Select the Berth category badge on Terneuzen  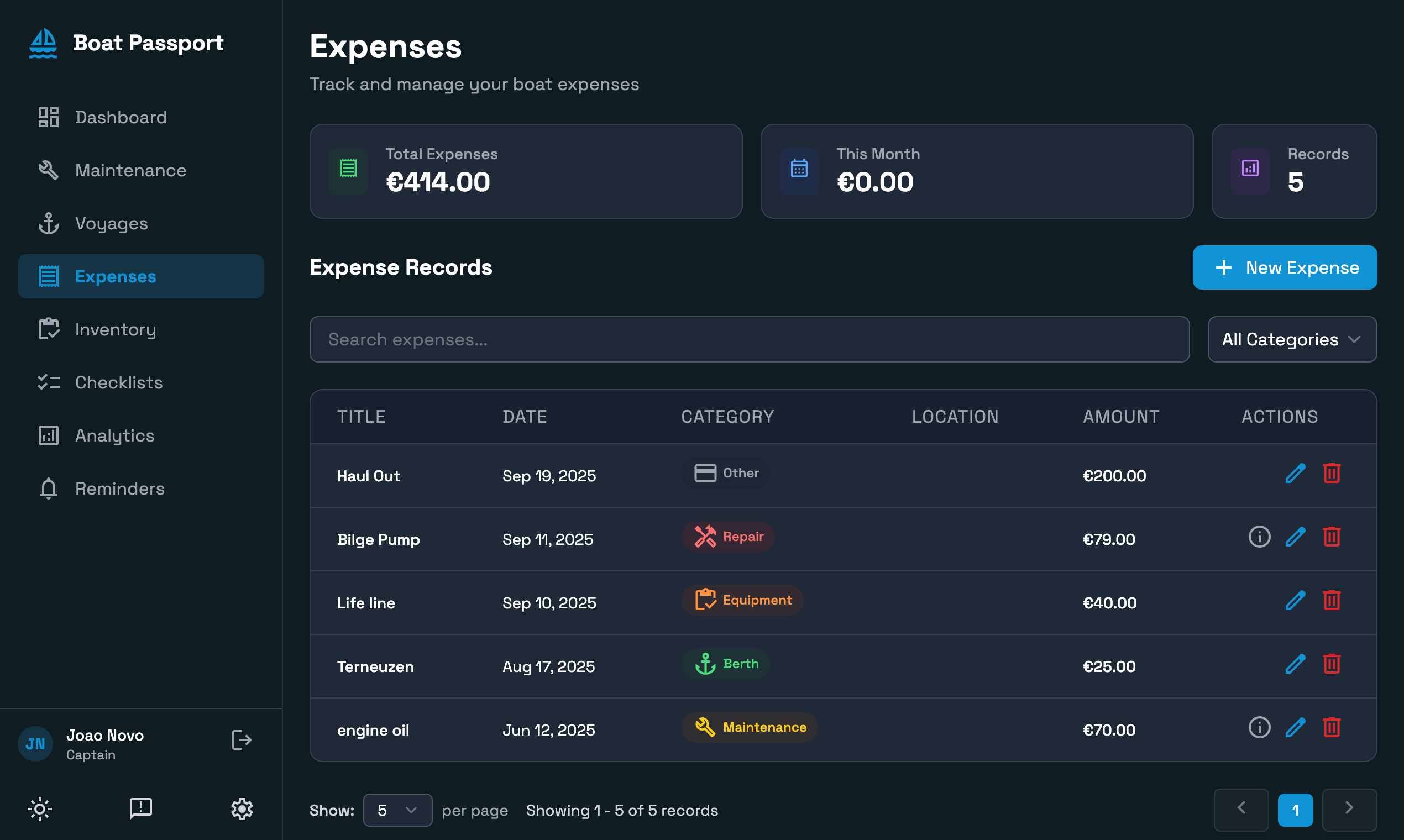pyautogui.click(x=726, y=663)
